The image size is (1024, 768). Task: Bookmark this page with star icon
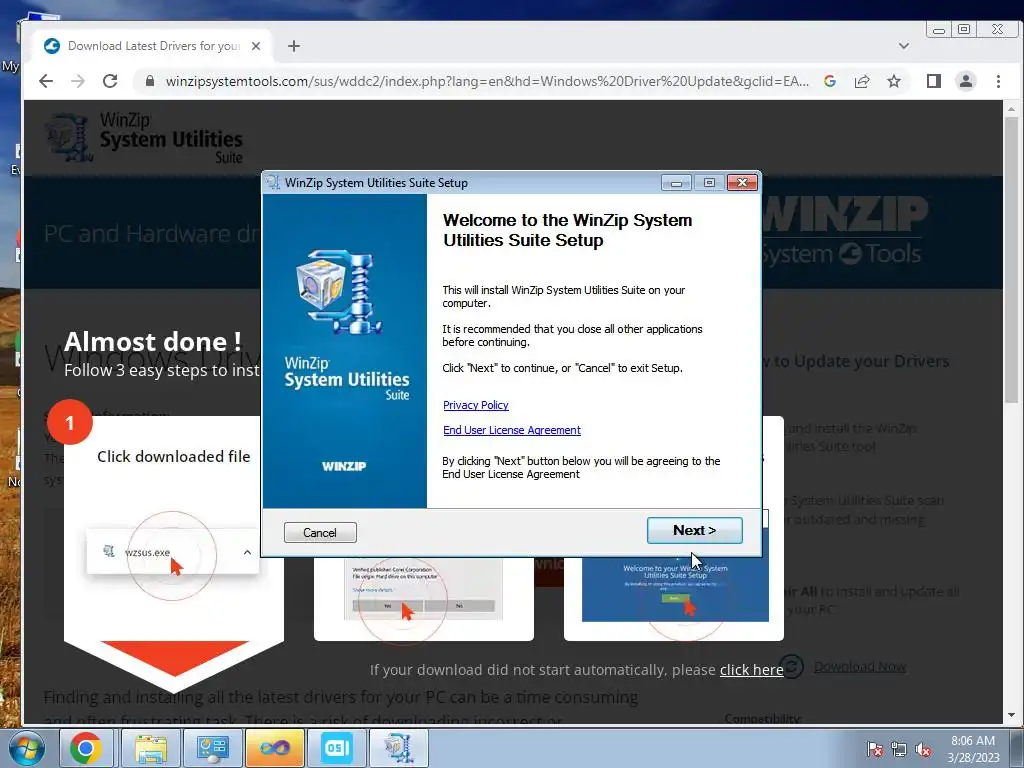coord(894,81)
